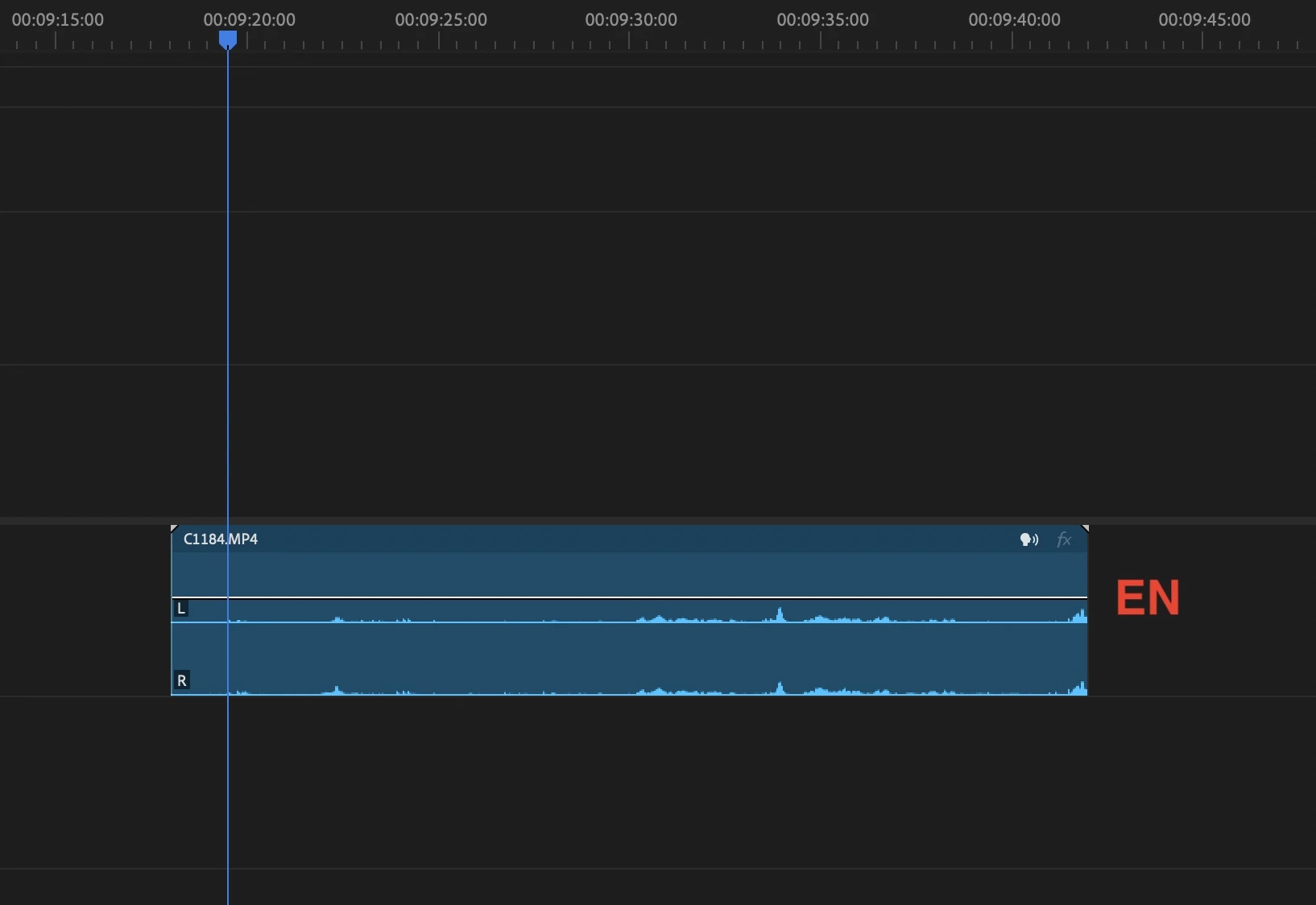
Task: Click the 00:09:25:00 ruler timecode
Action: (x=441, y=19)
